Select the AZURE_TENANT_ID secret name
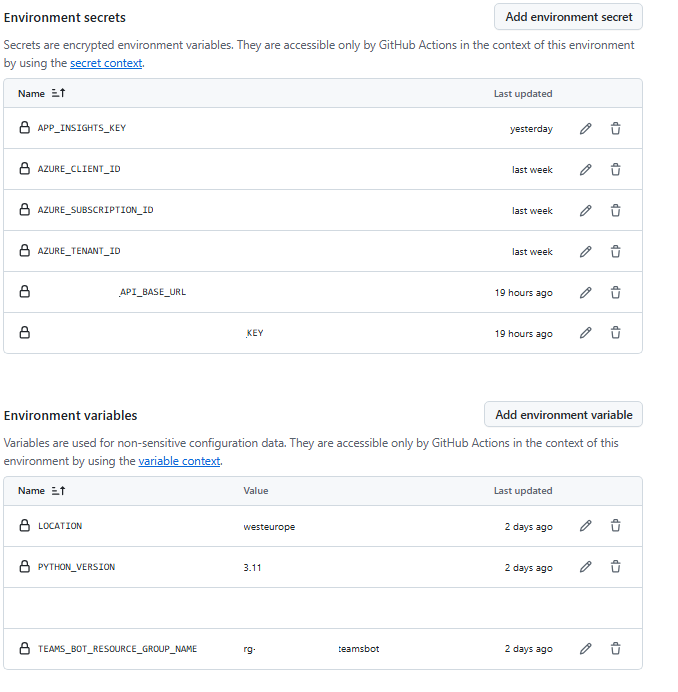 (x=79, y=251)
